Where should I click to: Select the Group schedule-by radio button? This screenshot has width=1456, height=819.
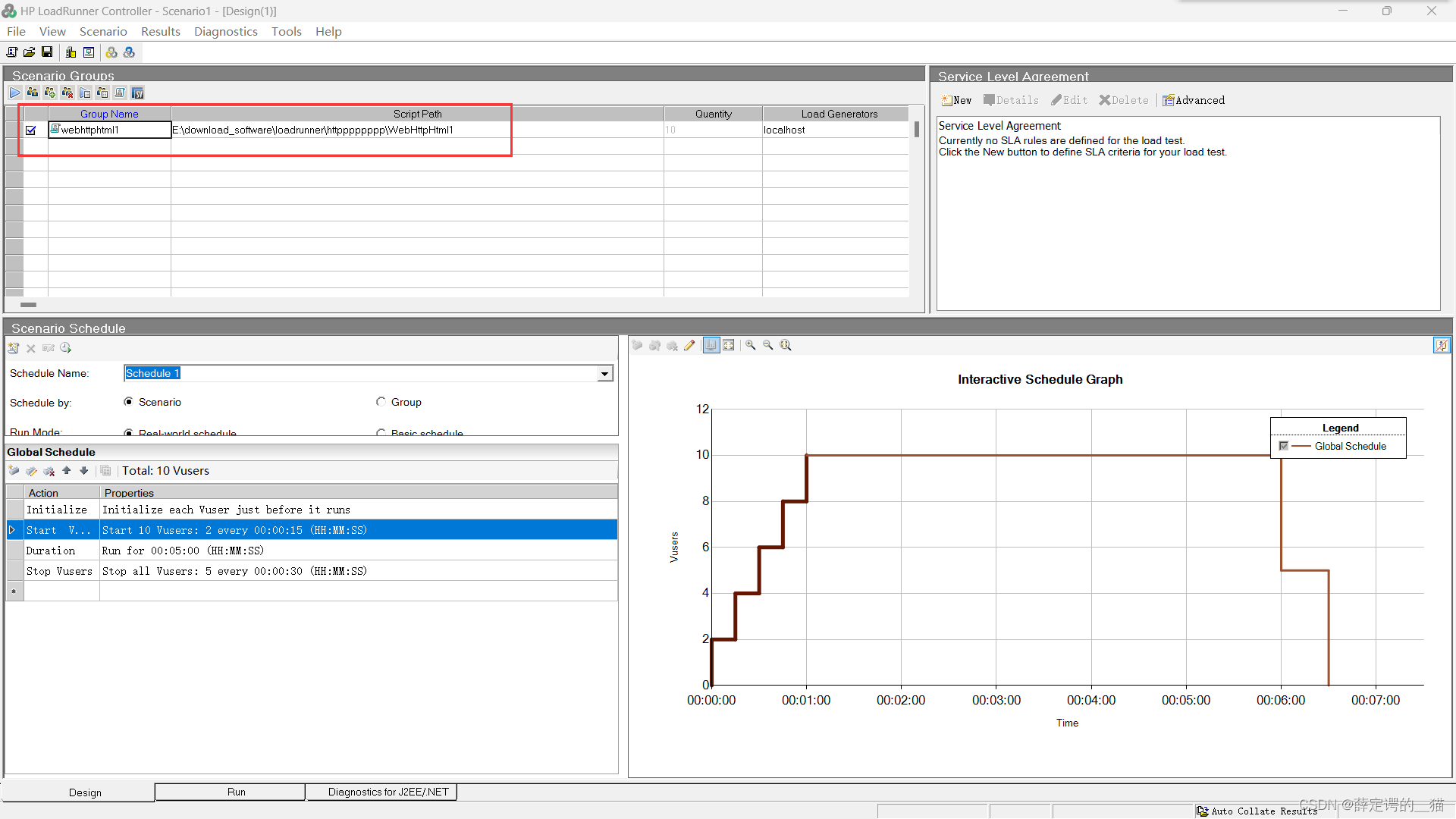381,402
